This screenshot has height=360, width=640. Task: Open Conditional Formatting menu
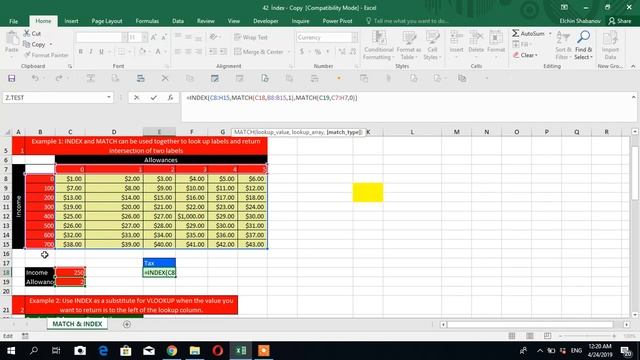378,45
